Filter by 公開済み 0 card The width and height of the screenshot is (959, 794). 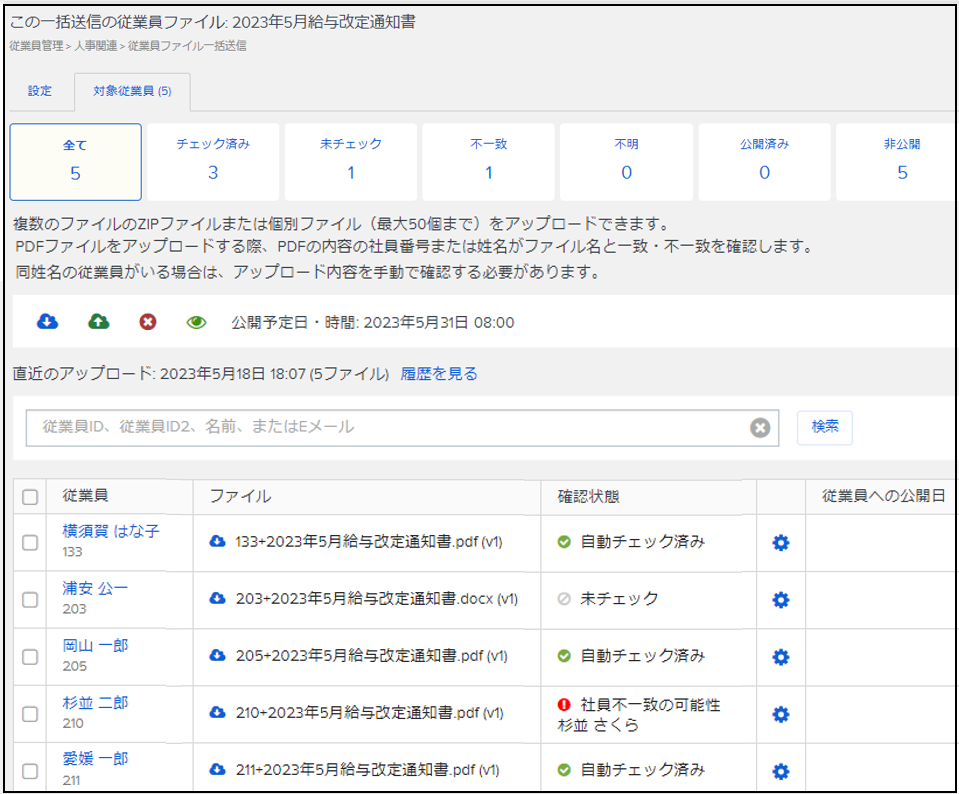coord(765,162)
